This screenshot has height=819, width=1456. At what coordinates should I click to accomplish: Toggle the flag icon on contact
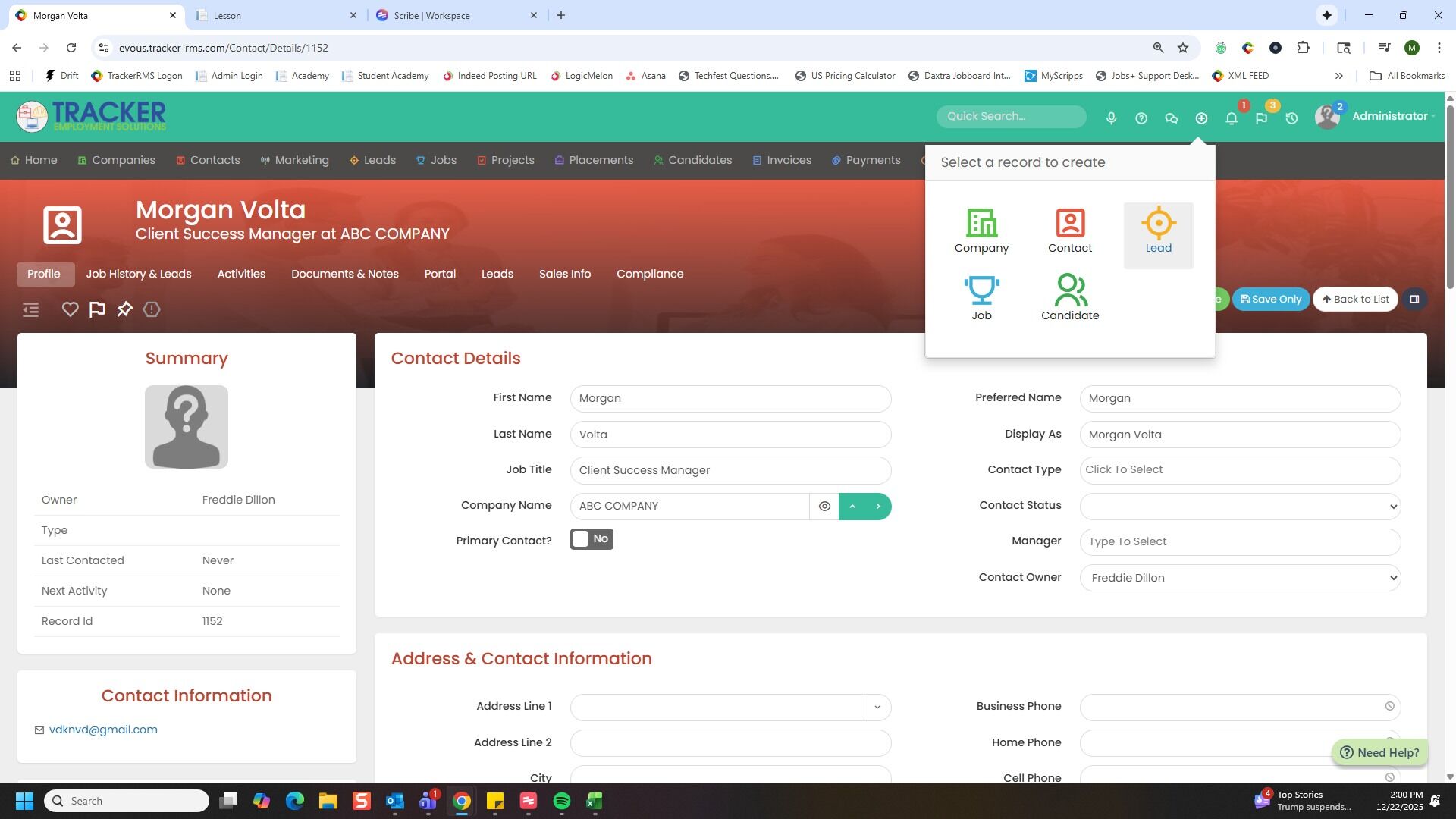[97, 309]
